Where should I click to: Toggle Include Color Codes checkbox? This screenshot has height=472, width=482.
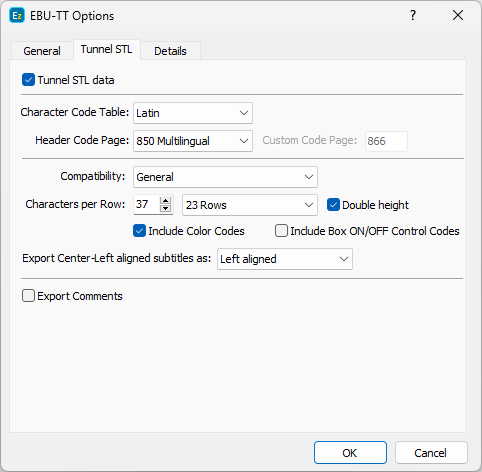point(139,231)
